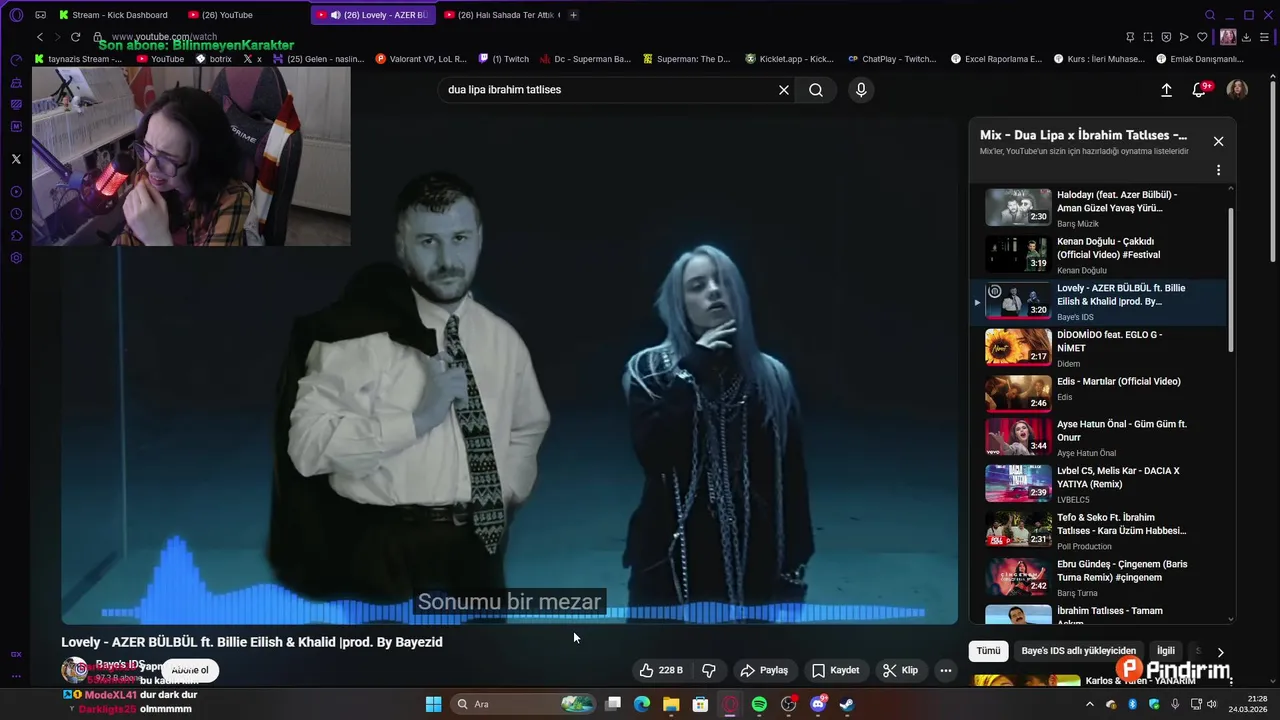Open a new browser tab
This screenshot has height=720, width=1280.
pyautogui.click(x=573, y=15)
